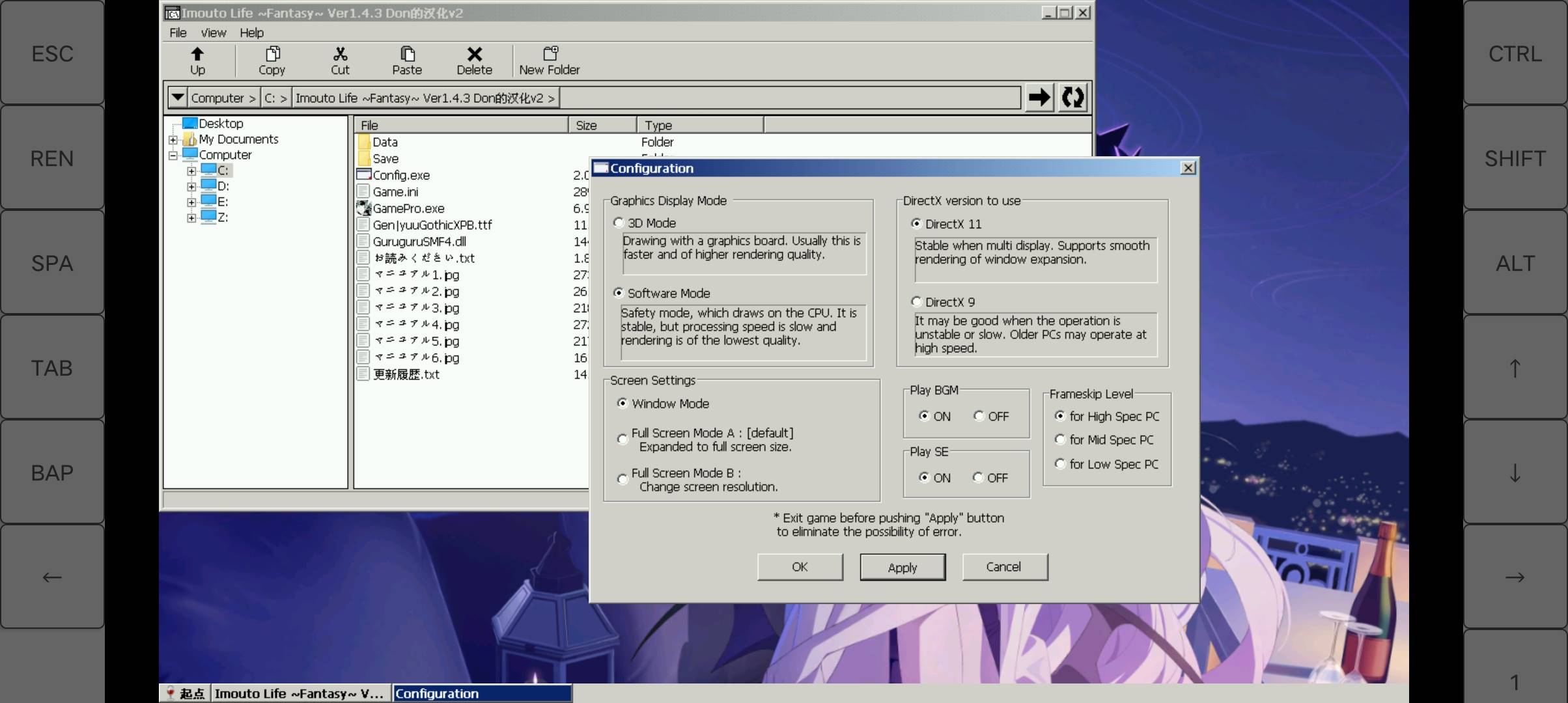Image resolution: width=1568 pixels, height=703 pixels.
Task: Expand the D: drive tree item
Action: tap(192, 186)
